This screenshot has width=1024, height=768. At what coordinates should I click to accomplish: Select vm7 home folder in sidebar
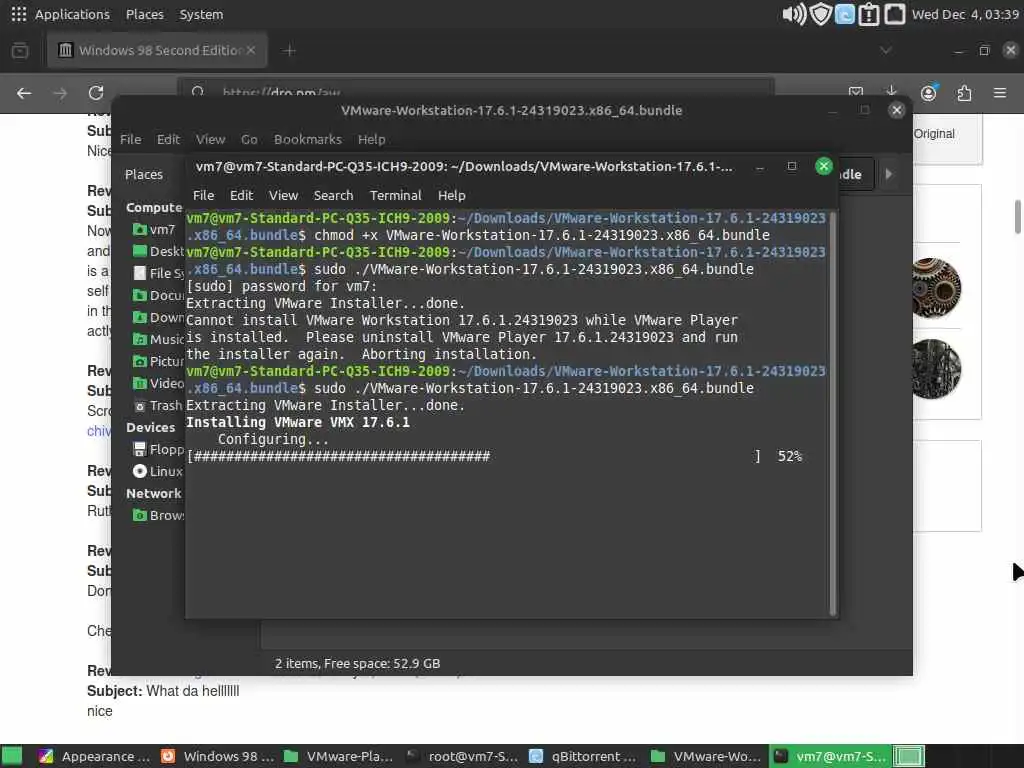[x=153, y=229]
